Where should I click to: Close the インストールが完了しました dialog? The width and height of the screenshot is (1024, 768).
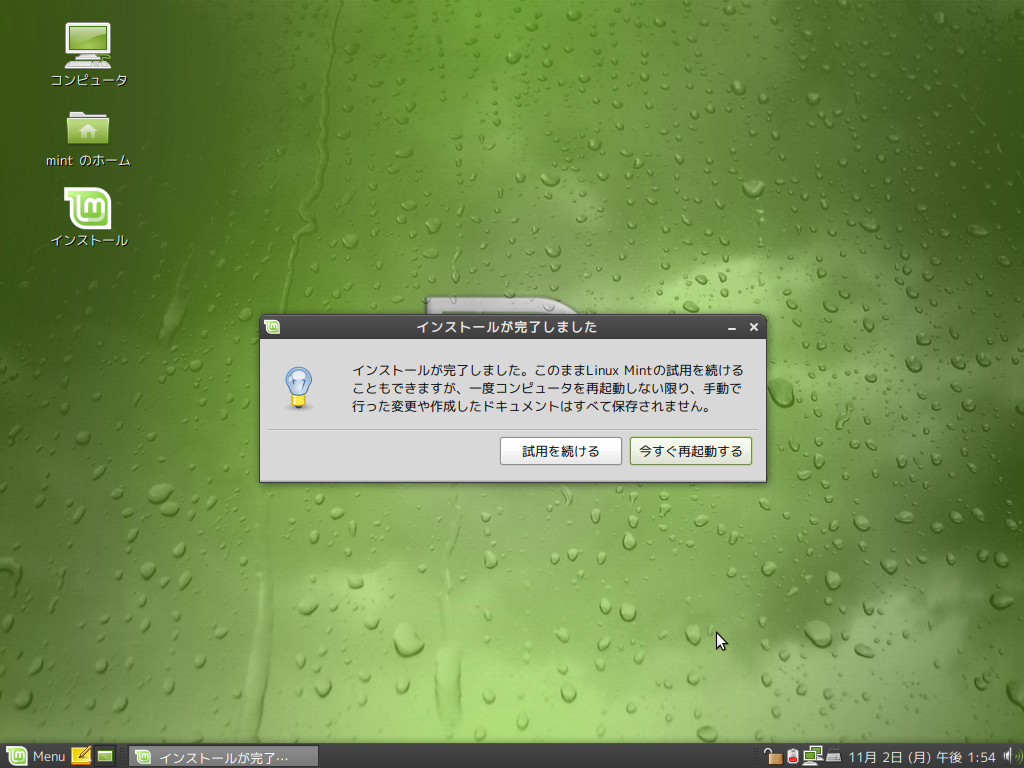click(754, 327)
